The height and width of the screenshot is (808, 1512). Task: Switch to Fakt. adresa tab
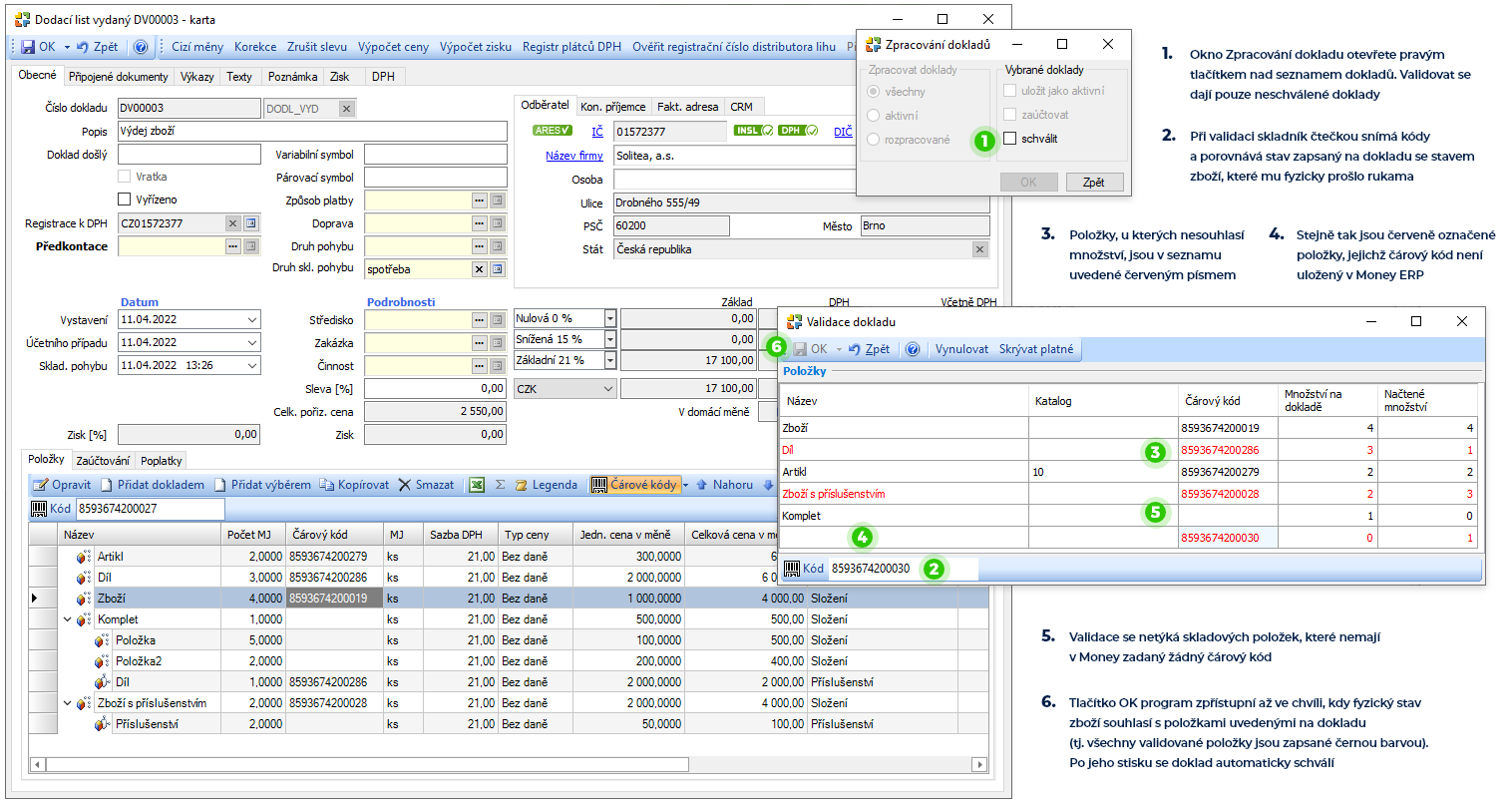[688, 107]
